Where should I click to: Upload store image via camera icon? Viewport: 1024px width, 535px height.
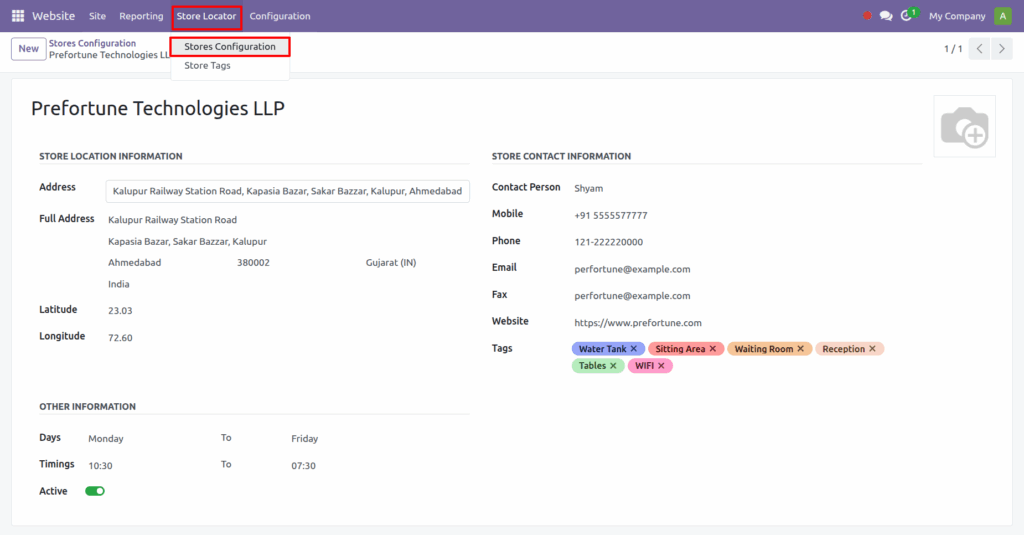coord(965,127)
